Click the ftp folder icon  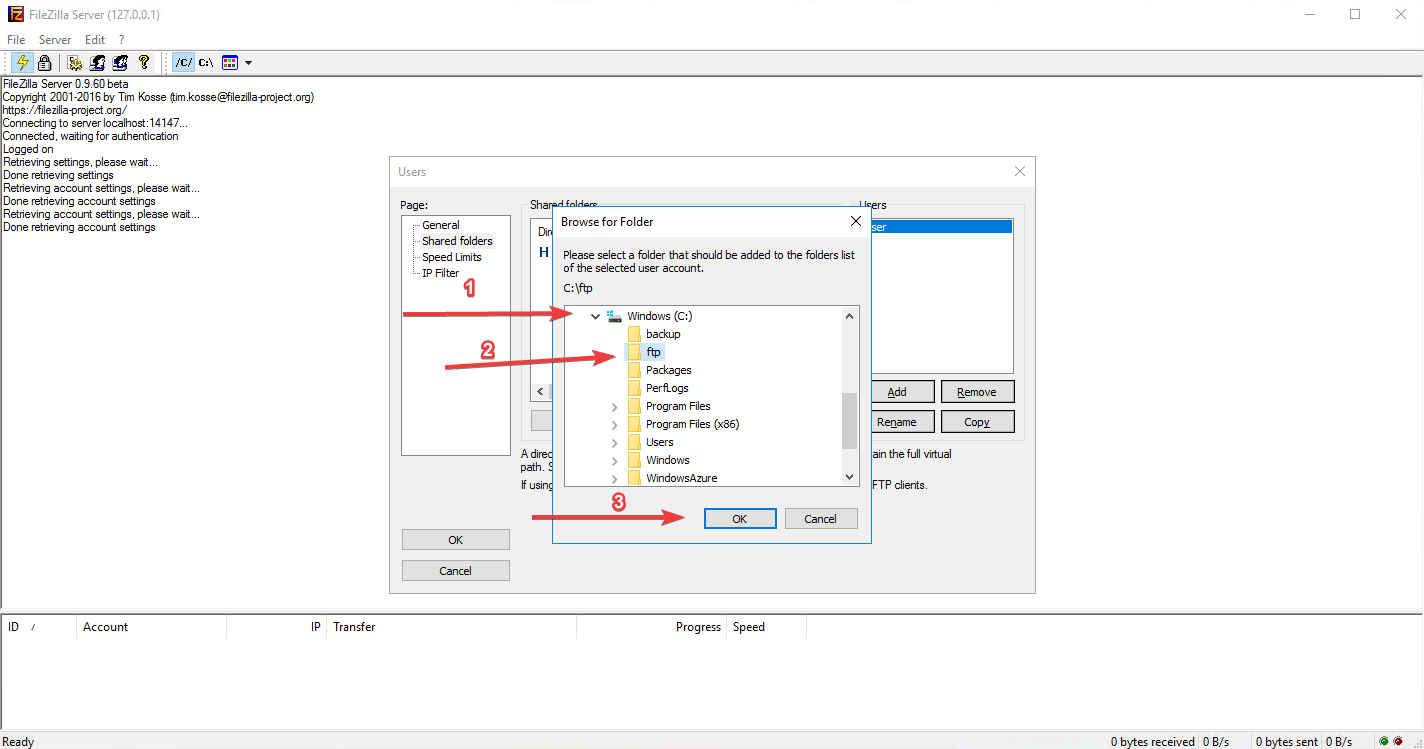tap(634, 352)
